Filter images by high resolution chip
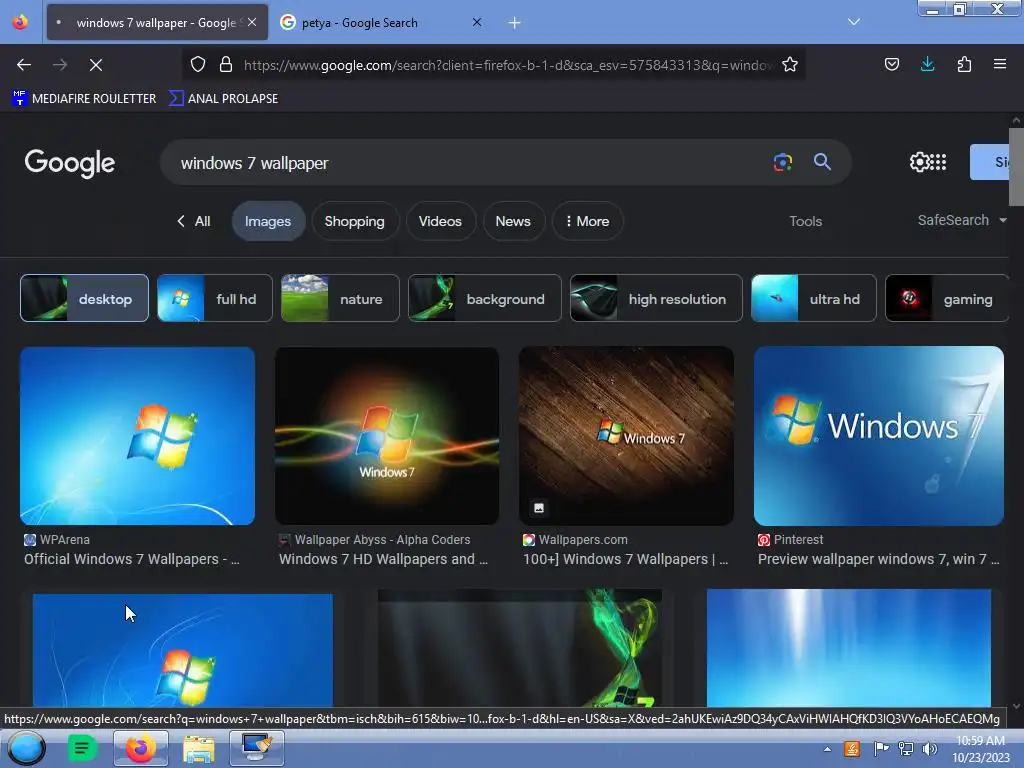1024x768 pixels. (x=656, y=298)
